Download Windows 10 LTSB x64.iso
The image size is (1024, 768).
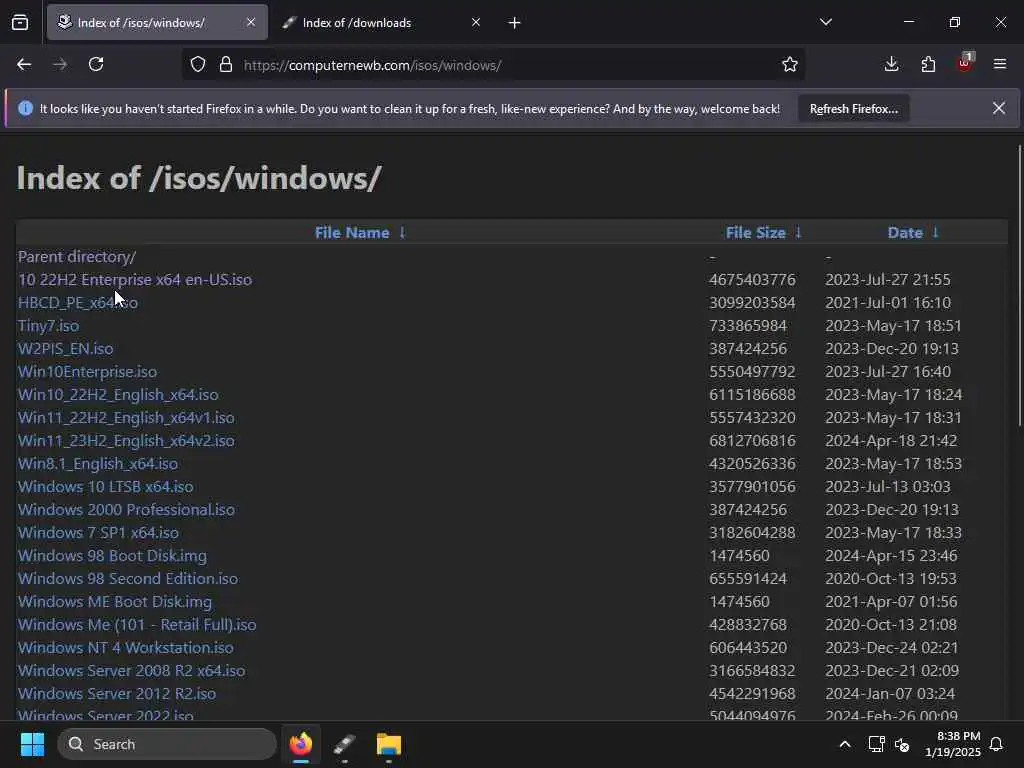tap(106, 487)
